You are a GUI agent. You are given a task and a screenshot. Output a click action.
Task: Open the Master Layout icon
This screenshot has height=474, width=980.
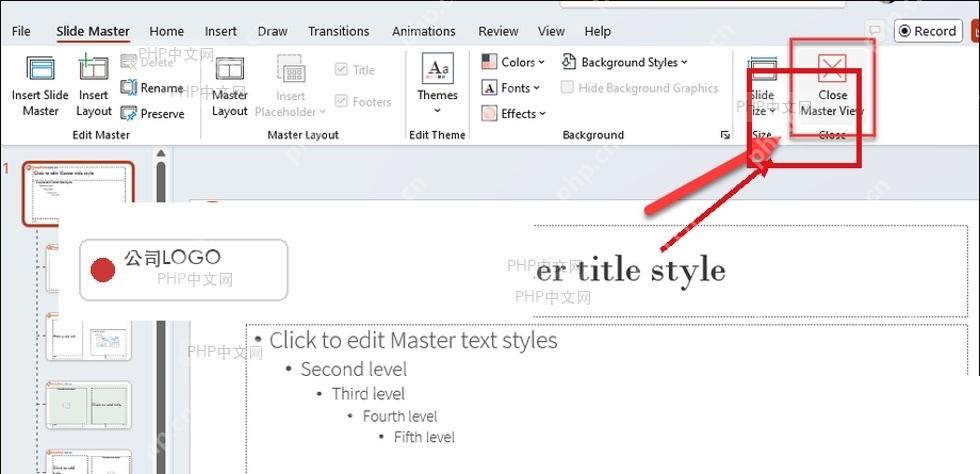(229, 69)
